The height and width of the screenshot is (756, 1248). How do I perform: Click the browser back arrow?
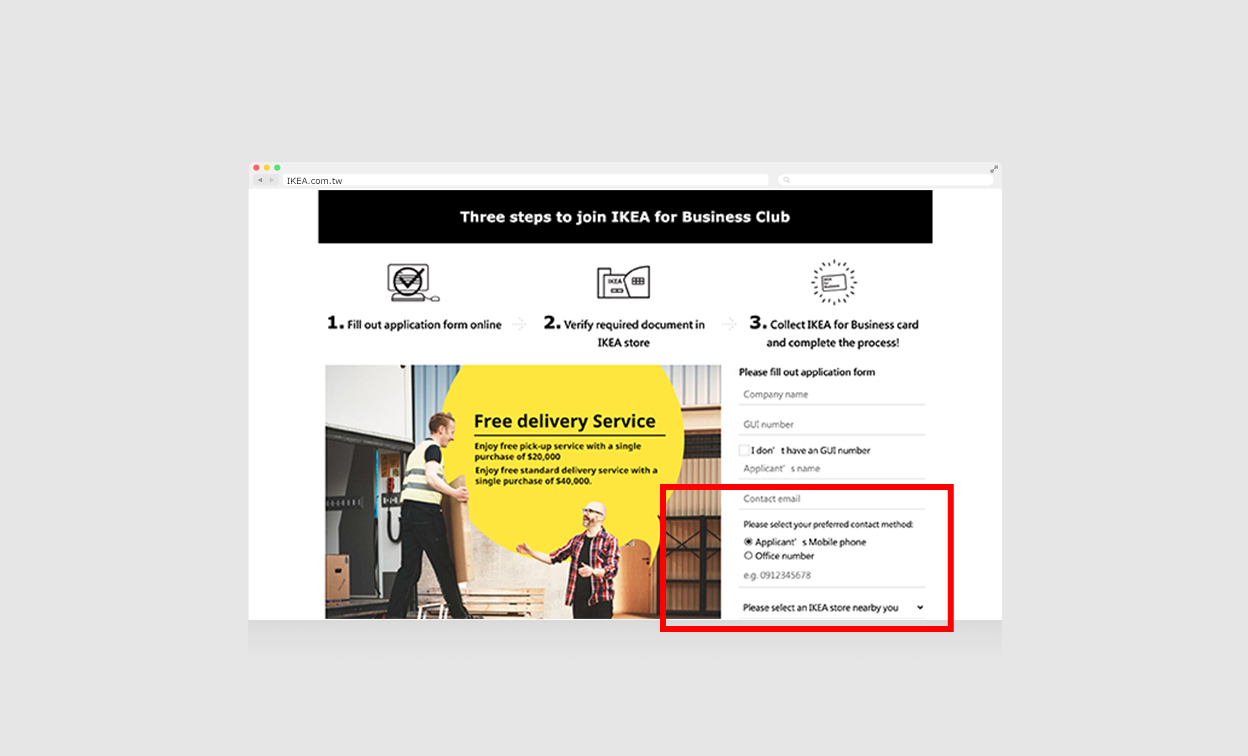259,181
